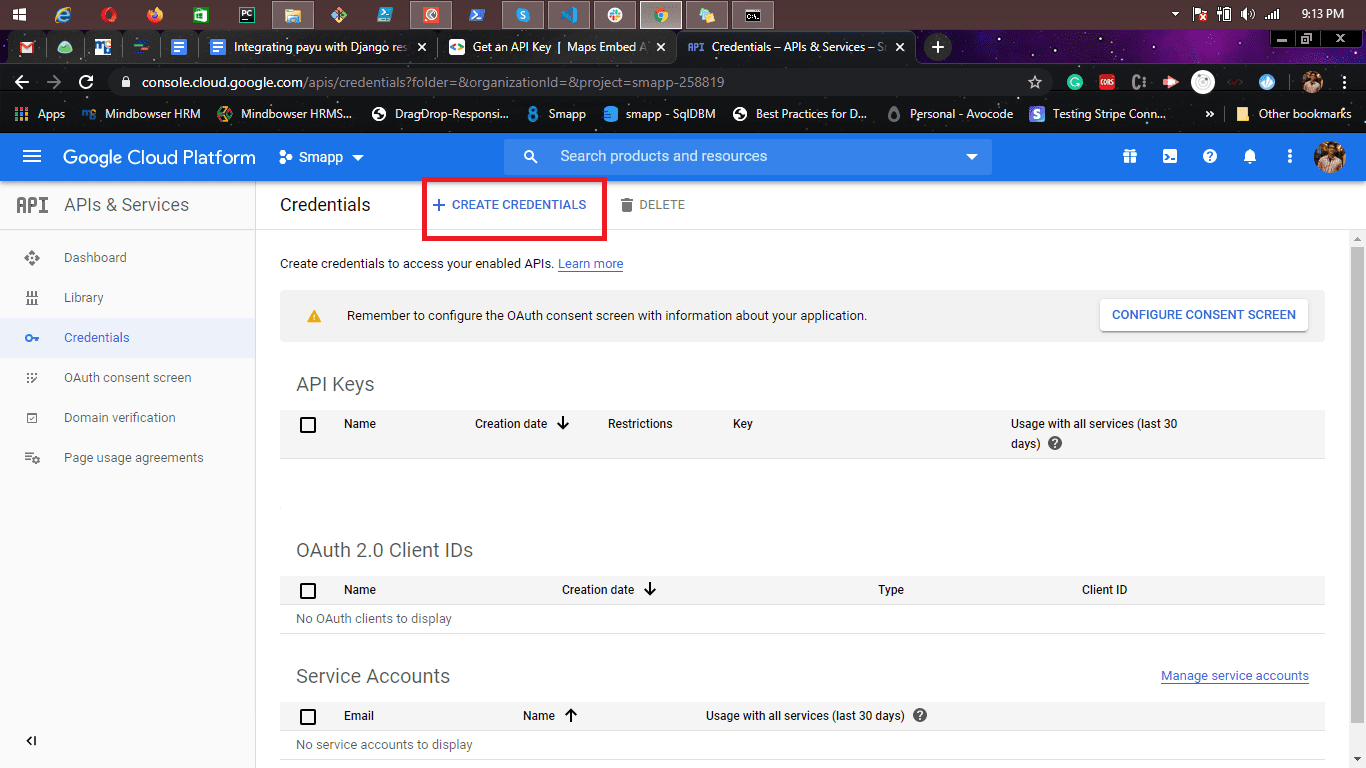Click the Create Credentials button
The width and height of the screenshot is (1366, 768).
coord(510,205)
